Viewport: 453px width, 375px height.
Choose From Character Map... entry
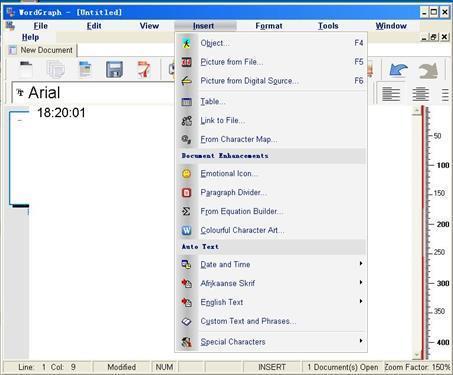pos(271,139)
